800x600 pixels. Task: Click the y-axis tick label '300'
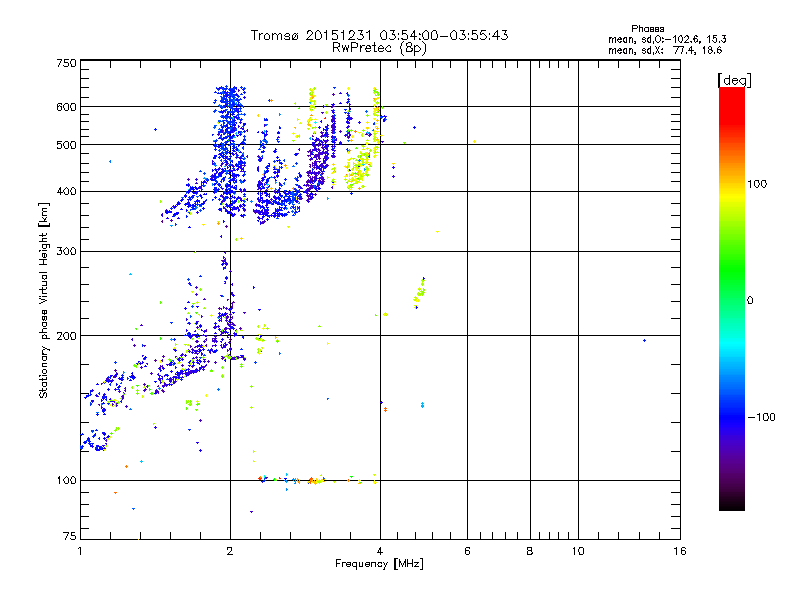click(66, 252)
